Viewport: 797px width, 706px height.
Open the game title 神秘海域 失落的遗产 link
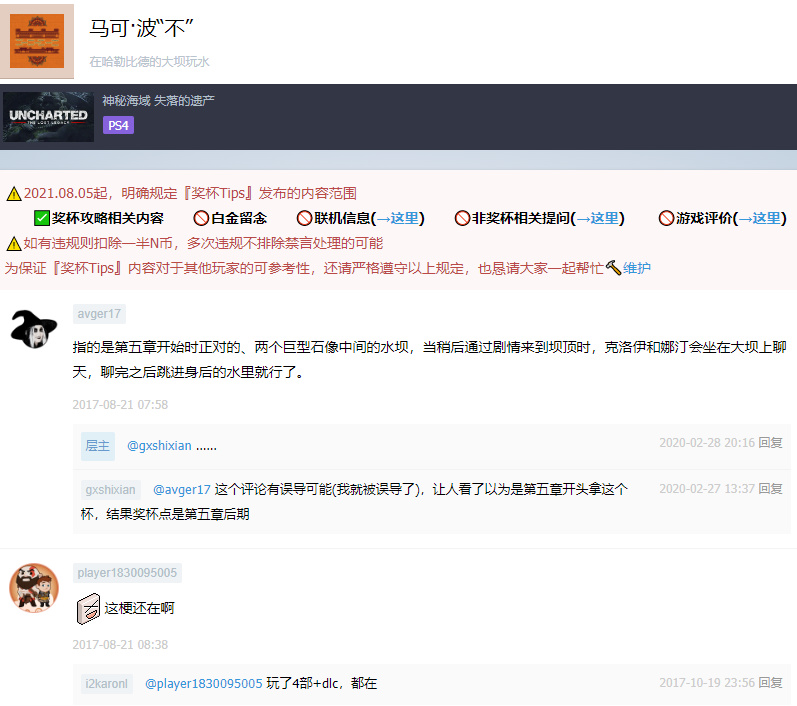(x=158, y=100)
